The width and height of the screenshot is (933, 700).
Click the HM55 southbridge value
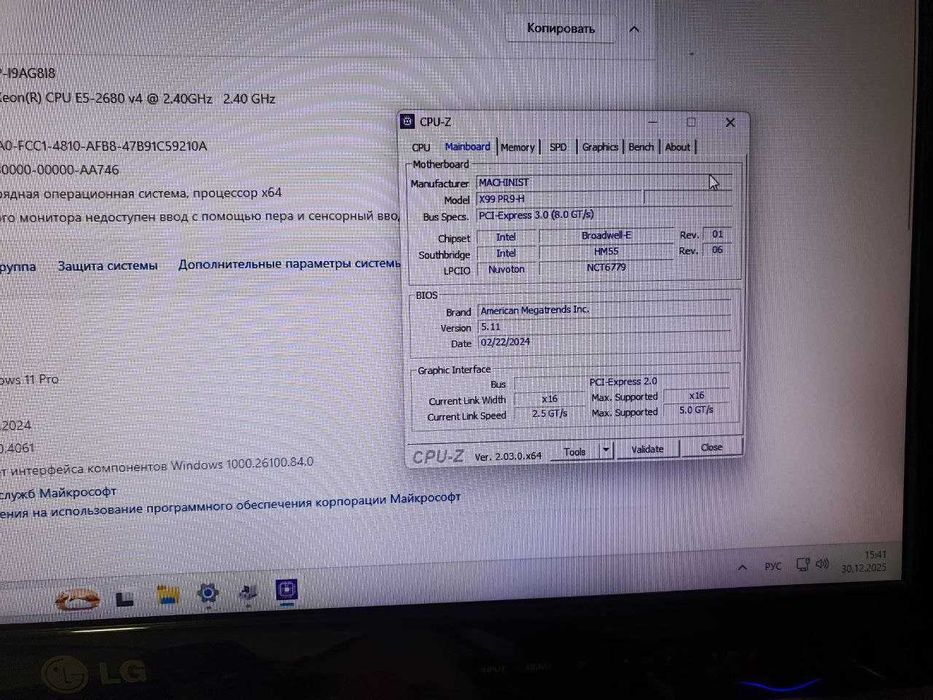click(606, 252)
